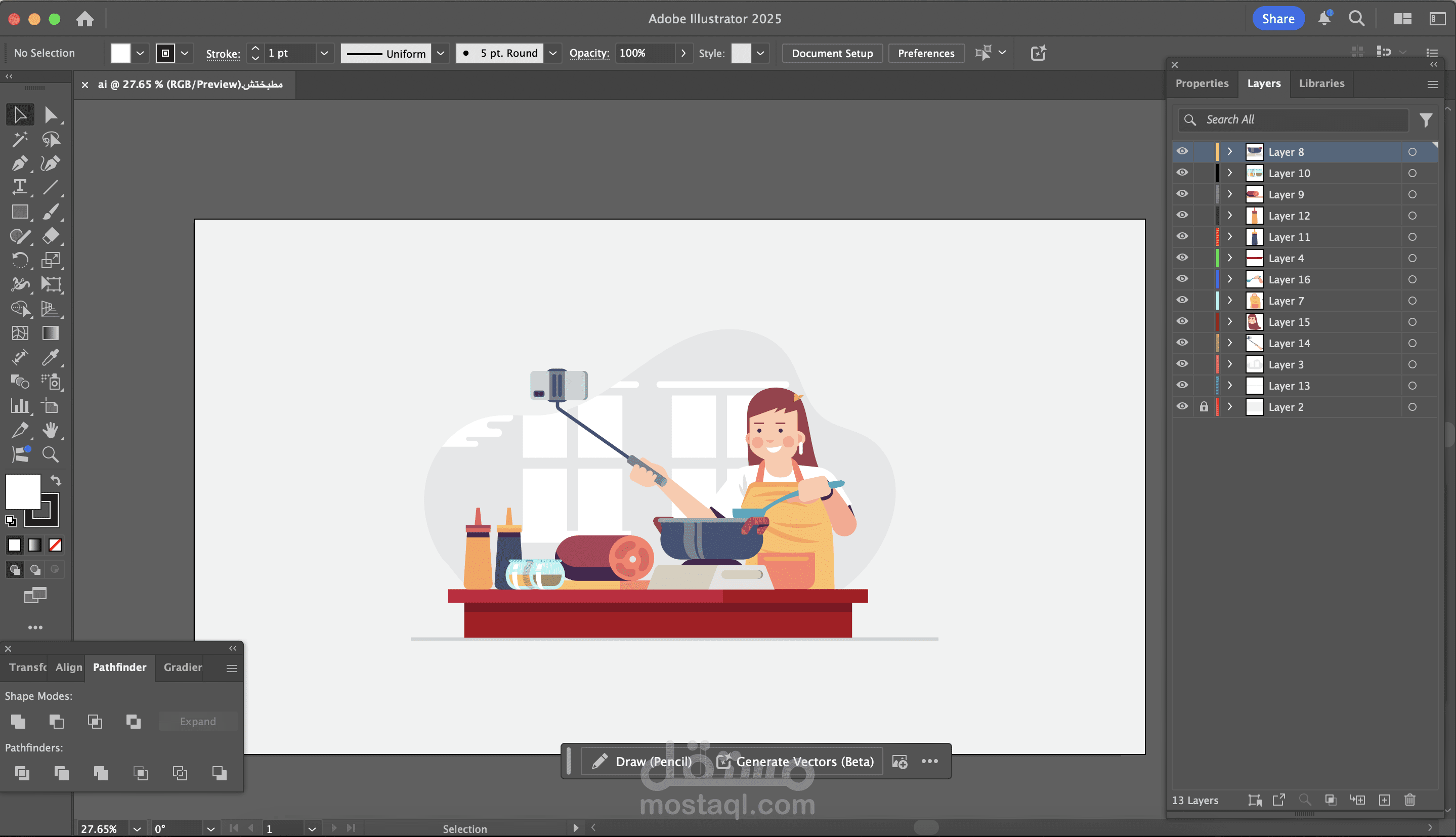1456x837 pixels.
Task: Click the Document Setup button
Action: pos(831,54)
